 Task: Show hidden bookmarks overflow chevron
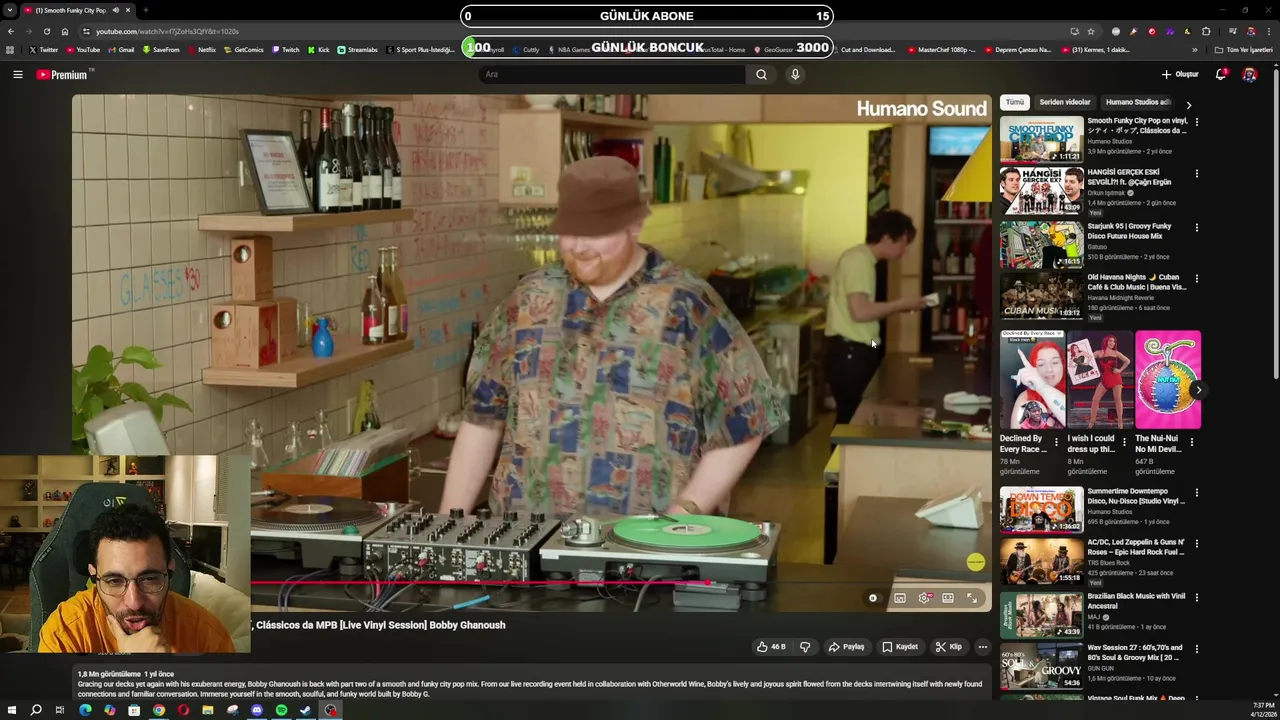pos(1194,49)
